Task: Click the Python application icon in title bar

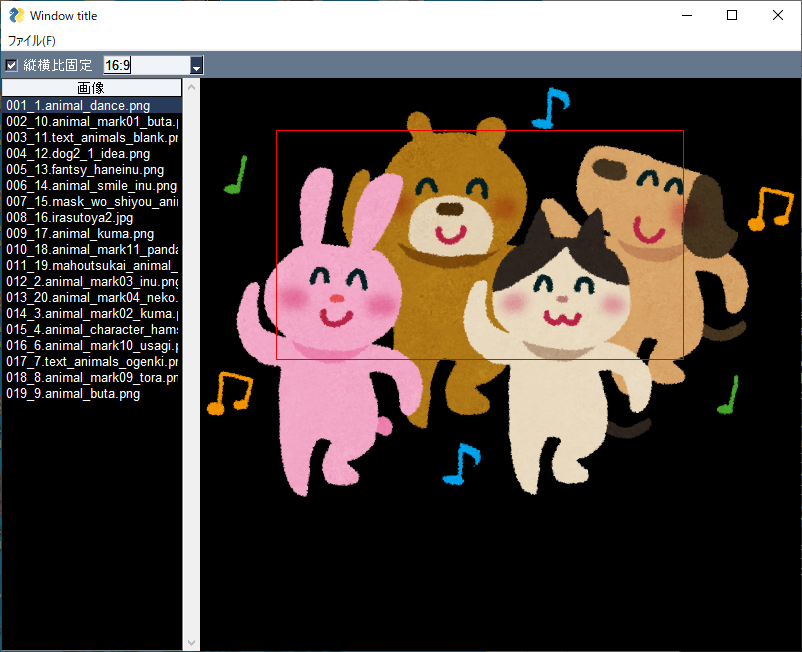Action: (17, 15)
